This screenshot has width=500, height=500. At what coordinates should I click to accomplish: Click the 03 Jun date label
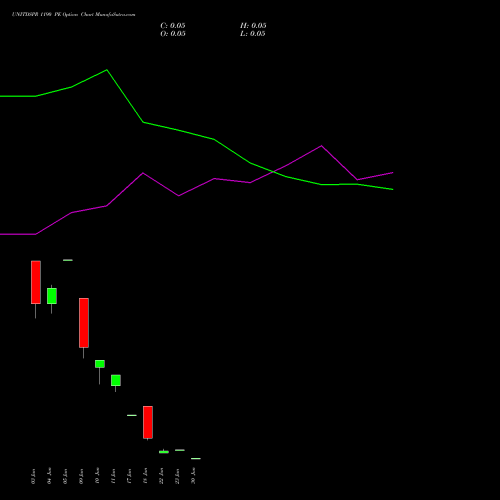tap(33, 476)
